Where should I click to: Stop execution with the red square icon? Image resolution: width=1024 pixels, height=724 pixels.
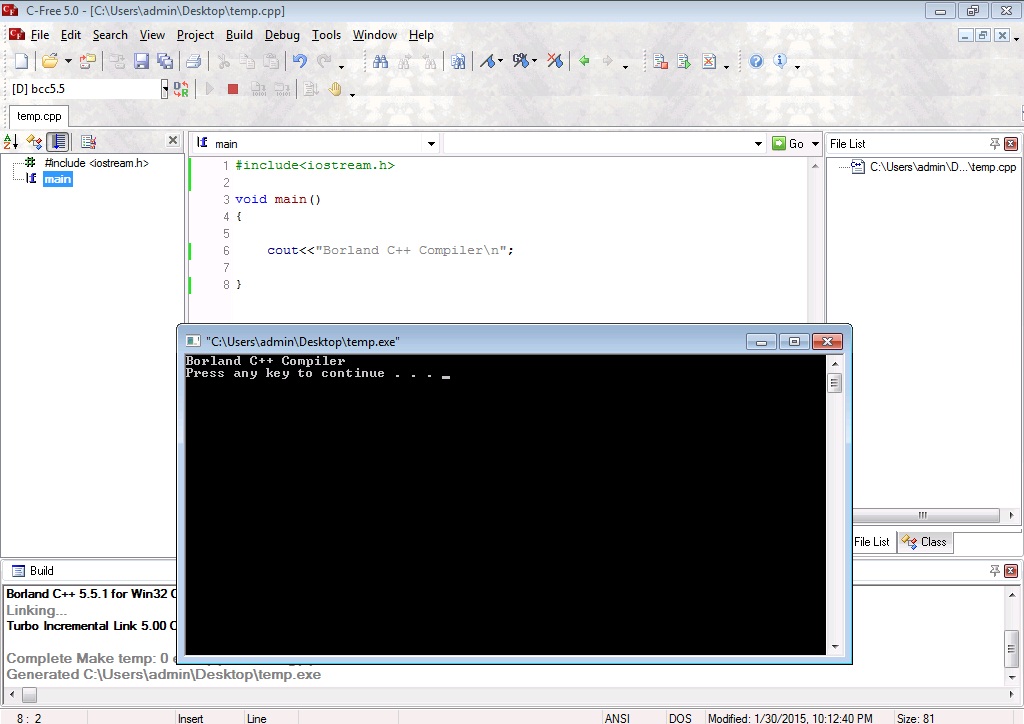(x=232, y=89)
